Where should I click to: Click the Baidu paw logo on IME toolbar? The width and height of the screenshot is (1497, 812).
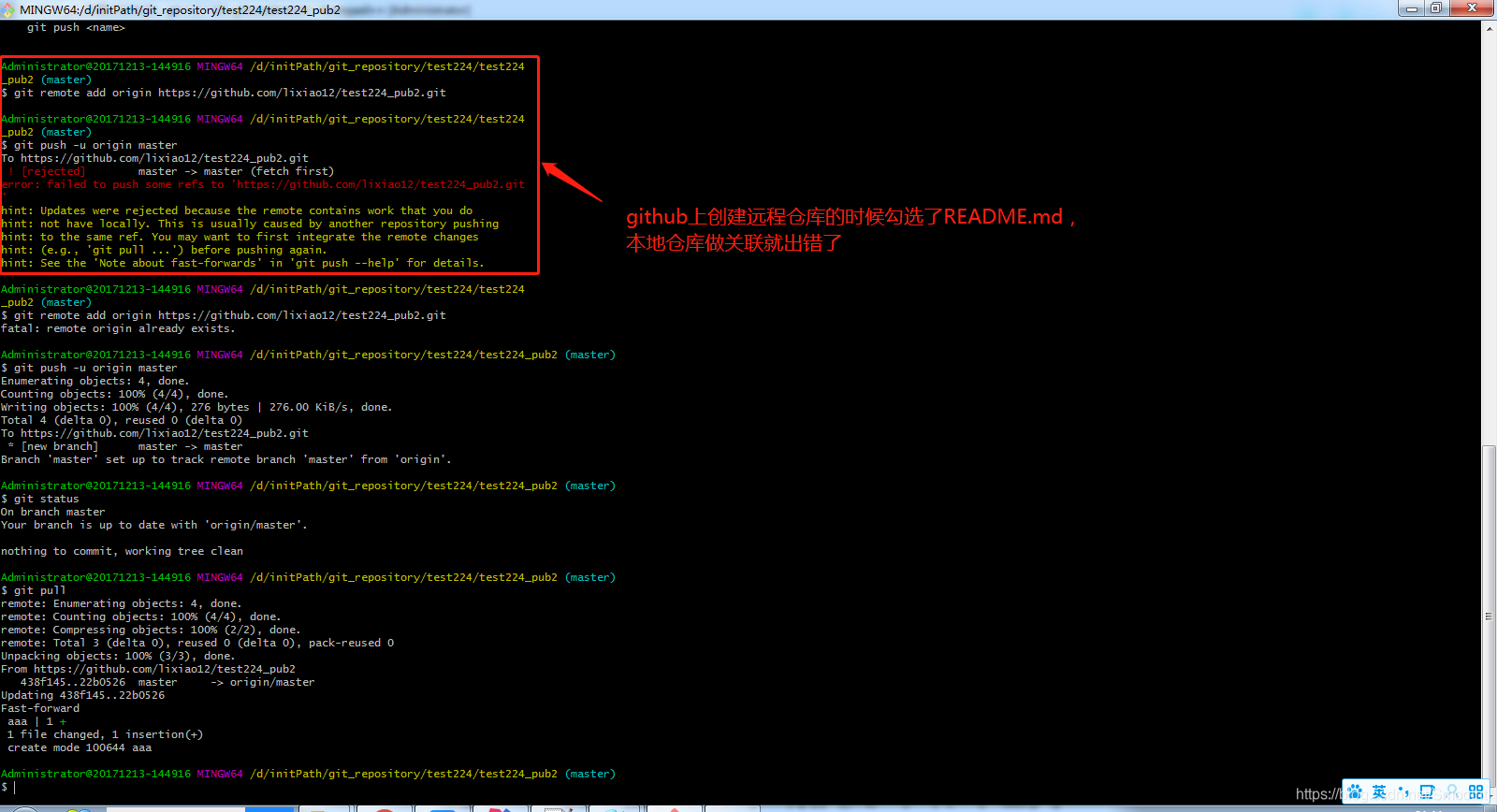pos(1355,791)
